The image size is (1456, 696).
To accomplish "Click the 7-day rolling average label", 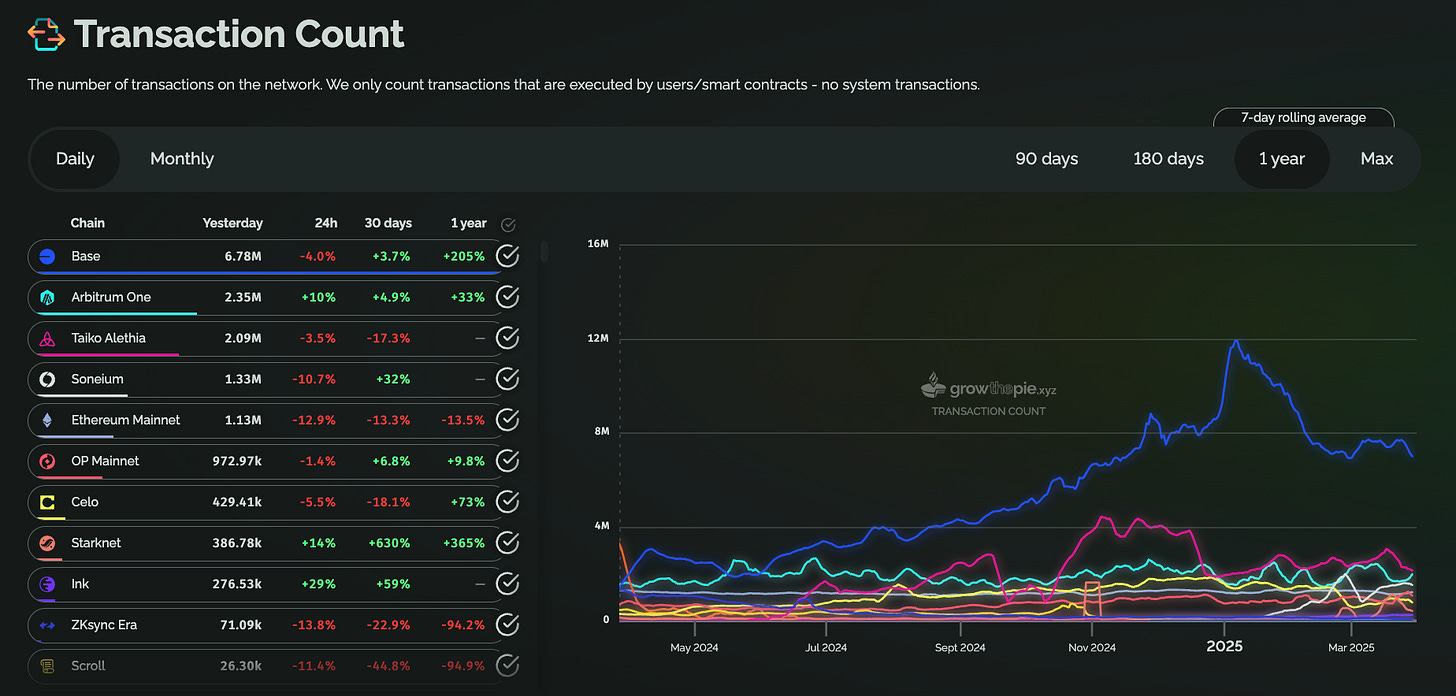I will click(x=1303, y=118).
